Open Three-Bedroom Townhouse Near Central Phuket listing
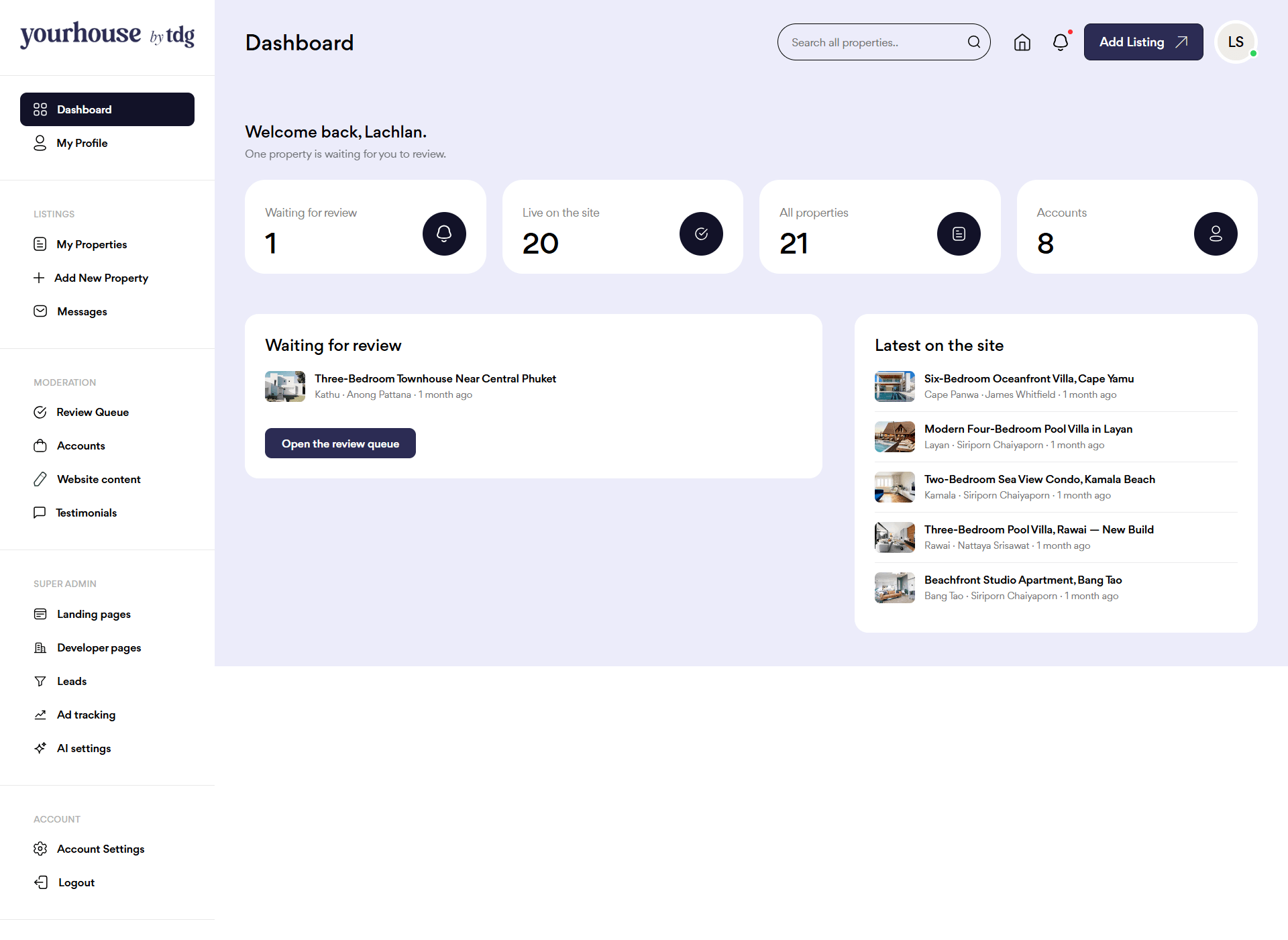 tap(435, 378)
